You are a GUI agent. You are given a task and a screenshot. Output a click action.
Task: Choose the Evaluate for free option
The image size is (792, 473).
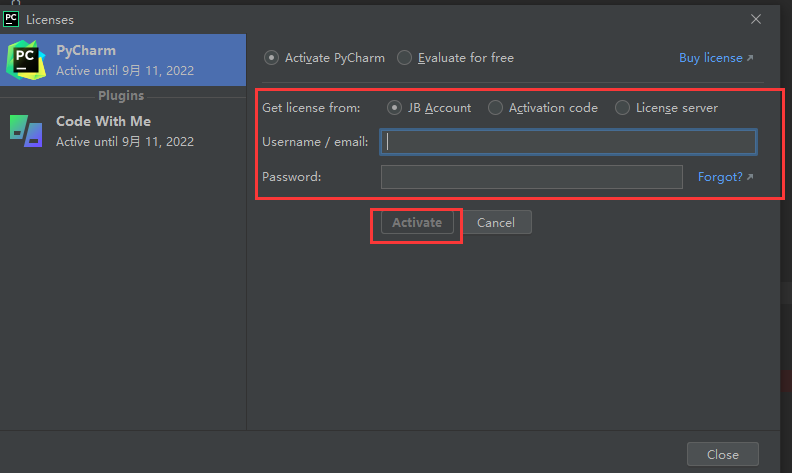point(404,58)
